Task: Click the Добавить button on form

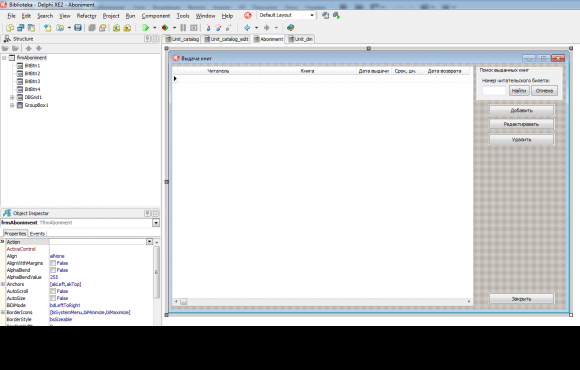Action: 522,110
